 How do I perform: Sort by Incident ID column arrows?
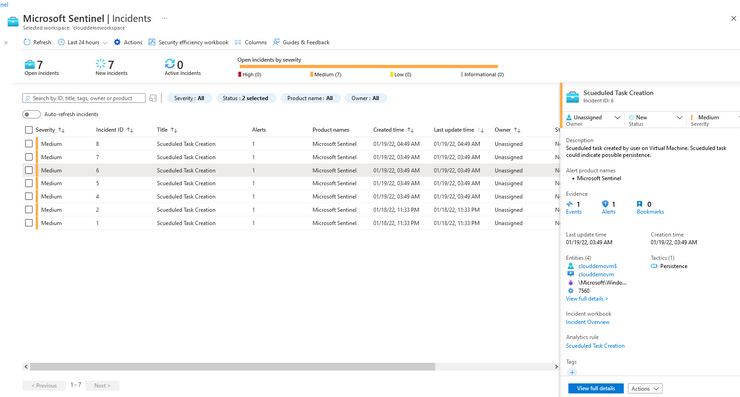(x=130, y=130)
